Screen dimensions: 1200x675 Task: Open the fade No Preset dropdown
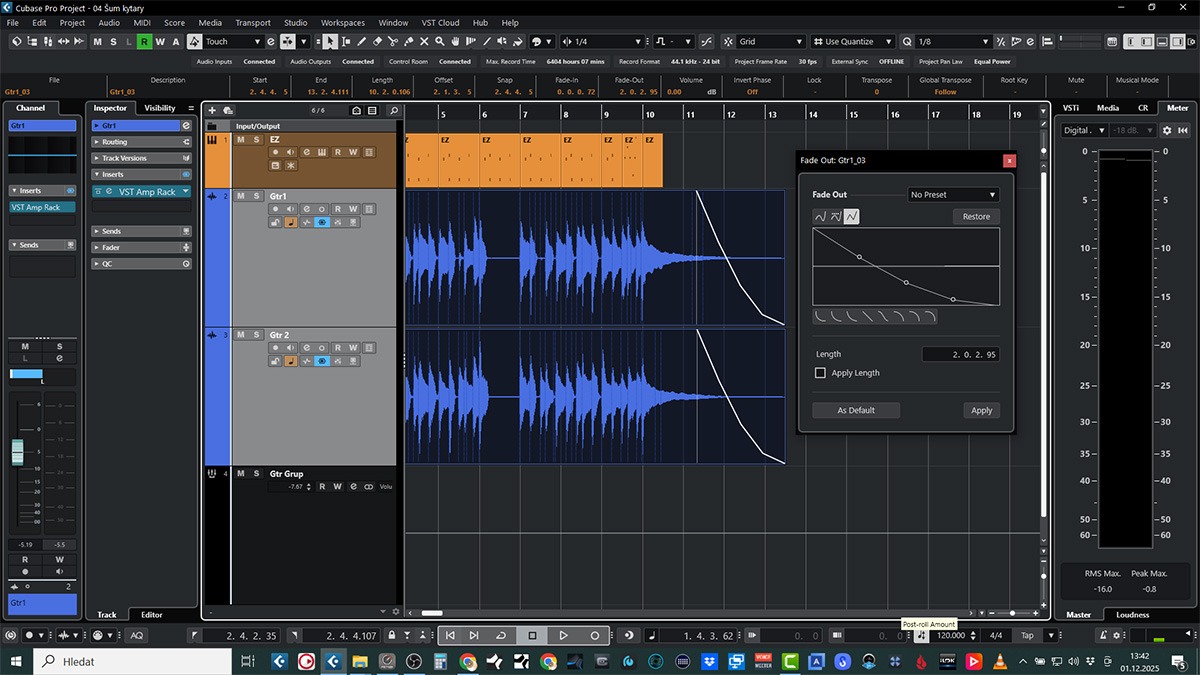(953, 195)
